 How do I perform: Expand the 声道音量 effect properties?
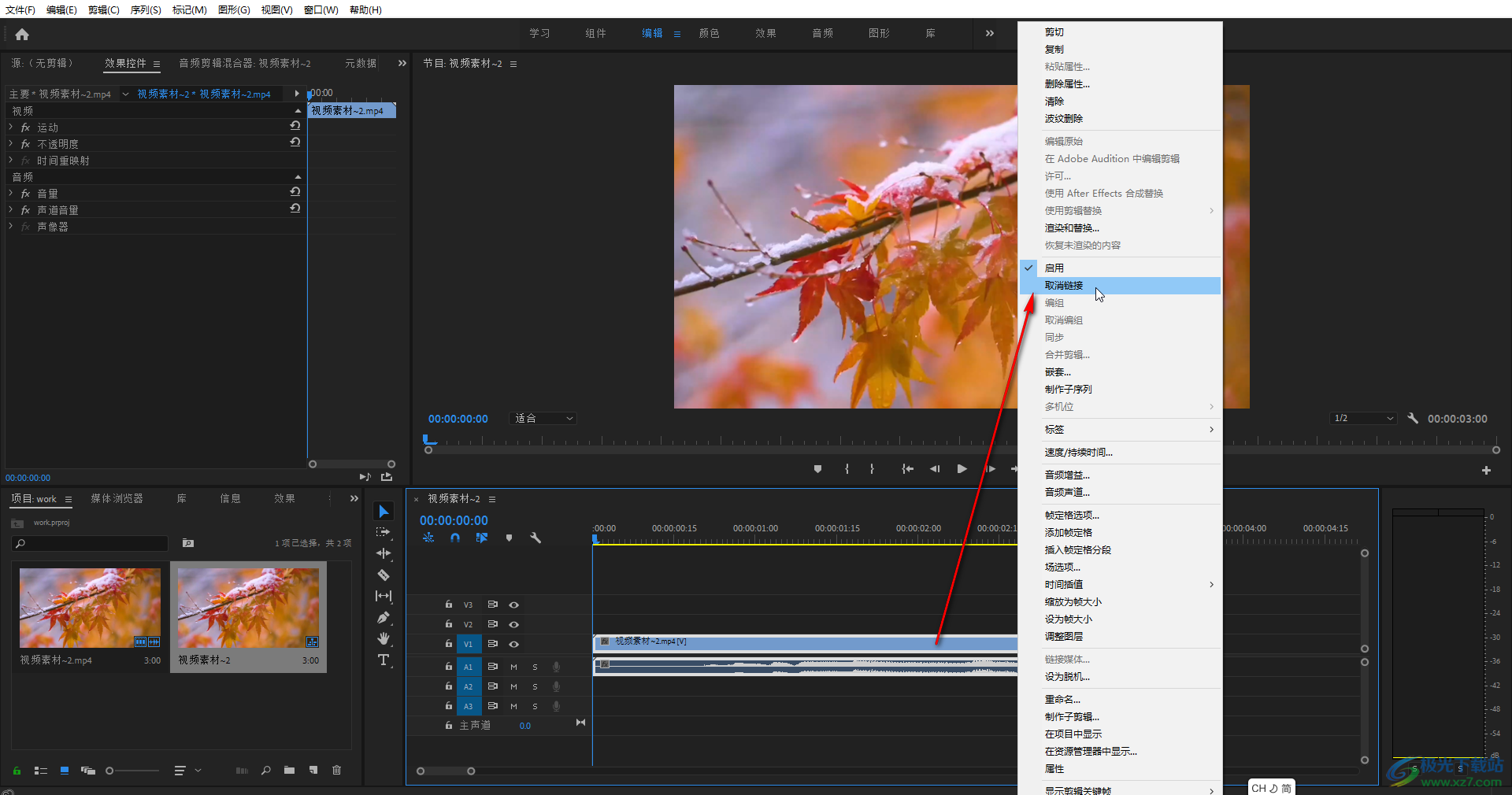click(x=11, y=209)
